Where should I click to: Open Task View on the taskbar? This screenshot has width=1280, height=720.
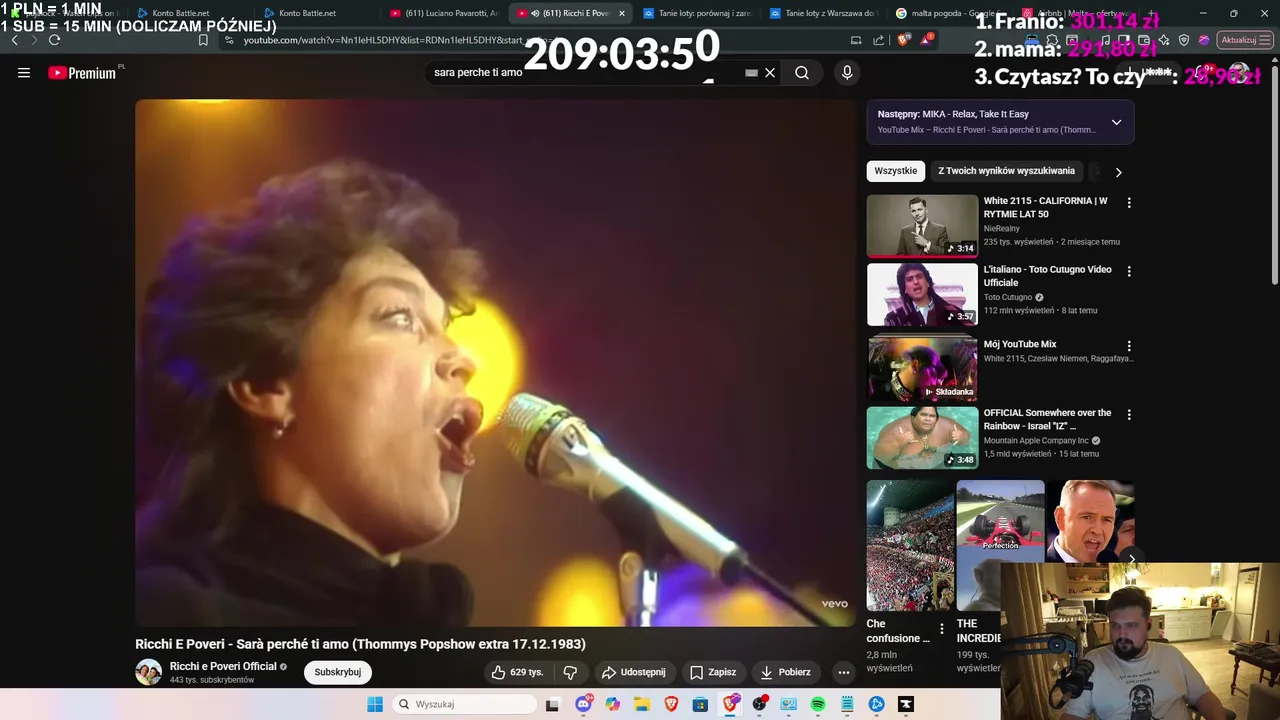pyautogui.click(x=552, y=704)
